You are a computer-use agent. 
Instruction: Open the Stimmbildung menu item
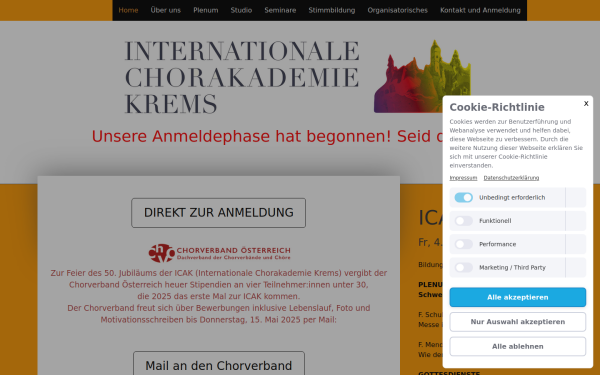tap(332, 10)
